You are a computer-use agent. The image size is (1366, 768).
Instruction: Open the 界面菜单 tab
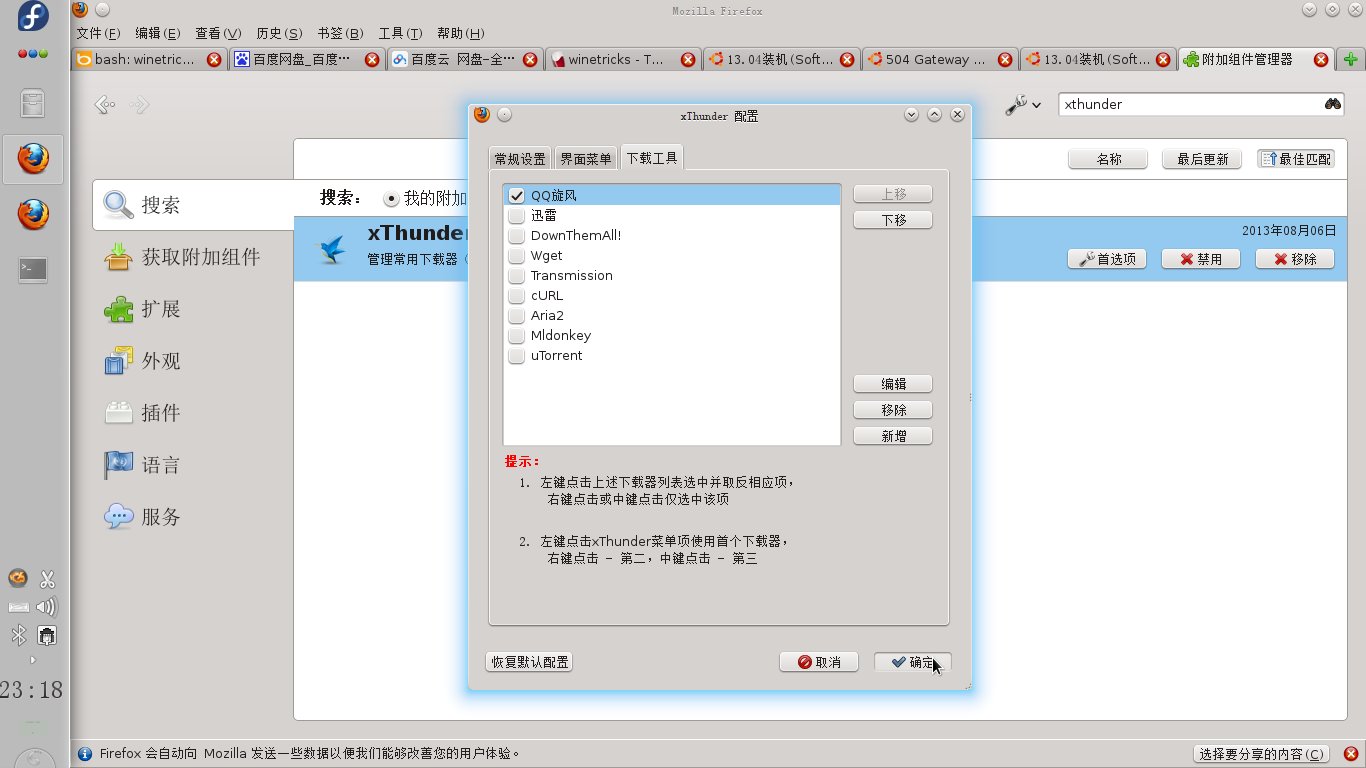(585, 158)
